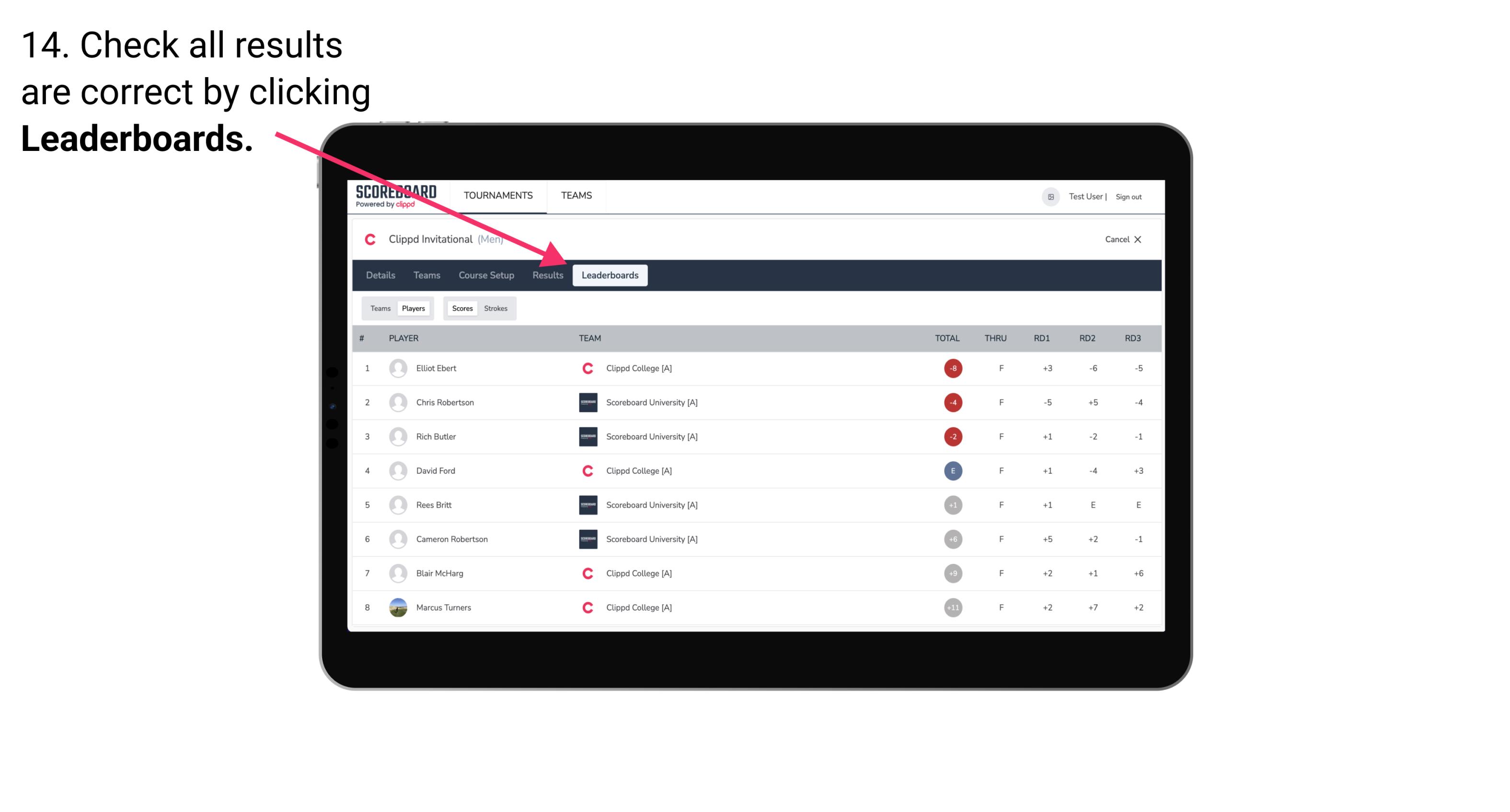This screenshot has width=1510, height=812.
Task: Click Marcus Turners profile picture icon
Action: (397, 607)
